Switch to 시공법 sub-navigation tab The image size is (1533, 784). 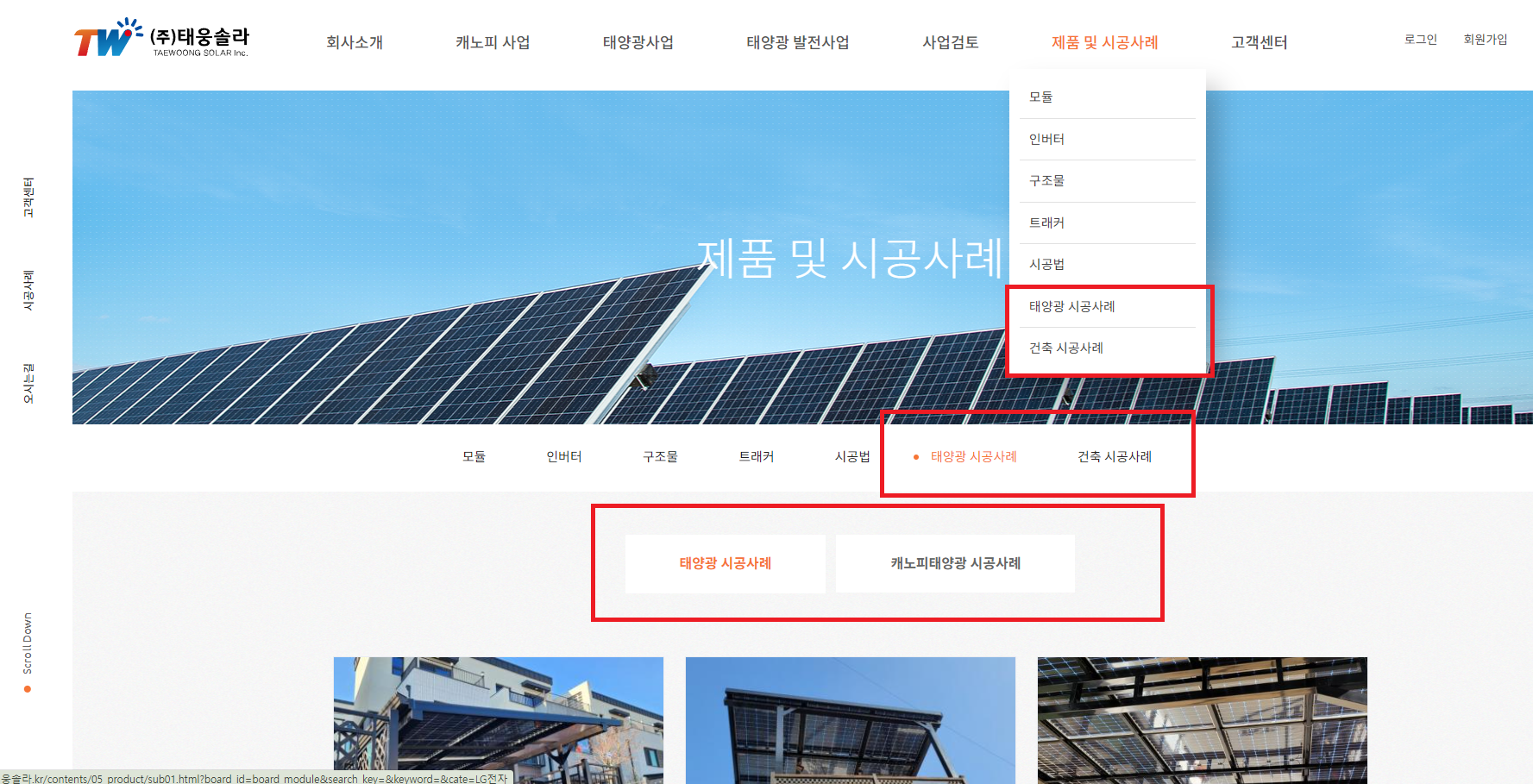pyautogui.click(x=852, y=456)
